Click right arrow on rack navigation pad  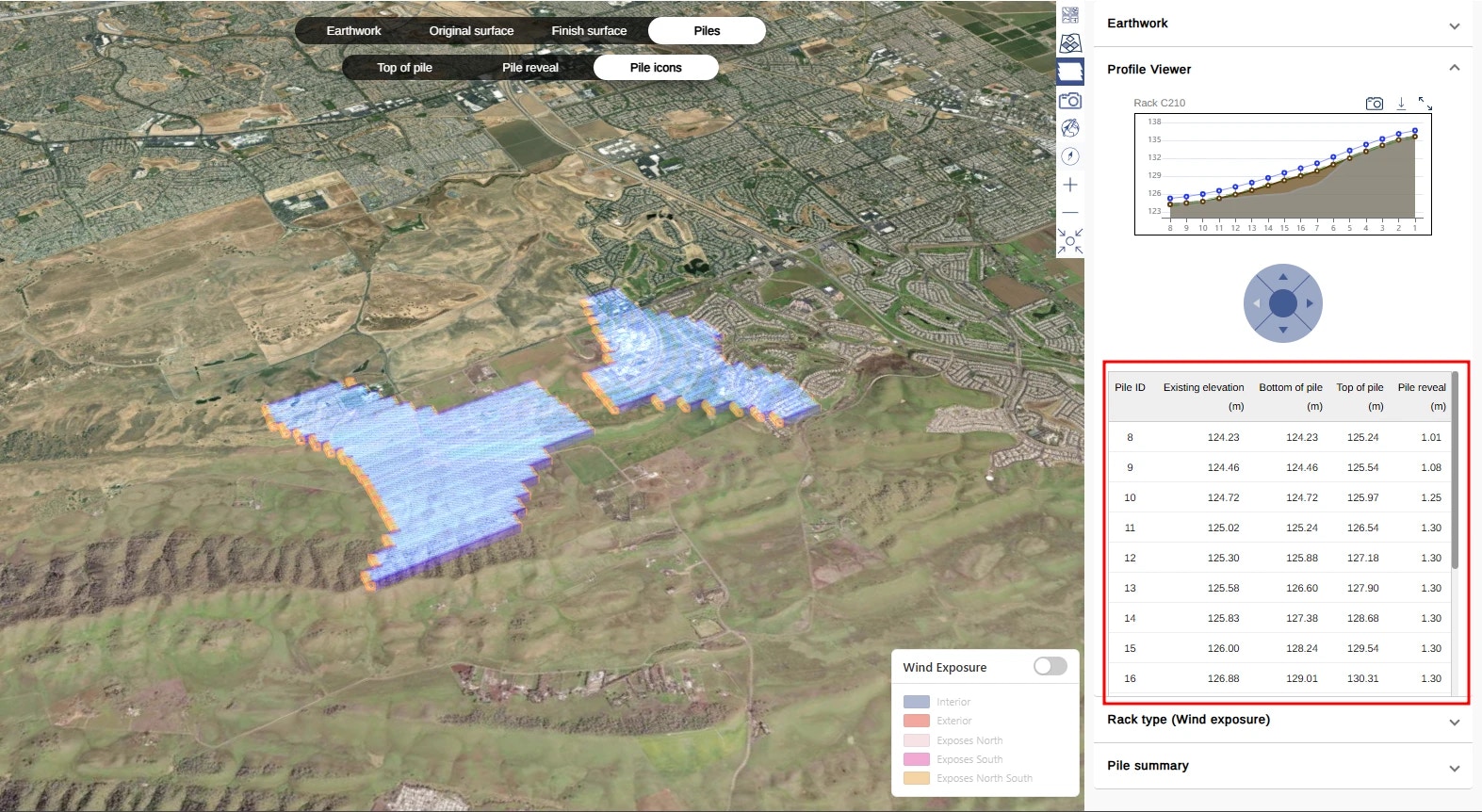(x=1310, y=303)
